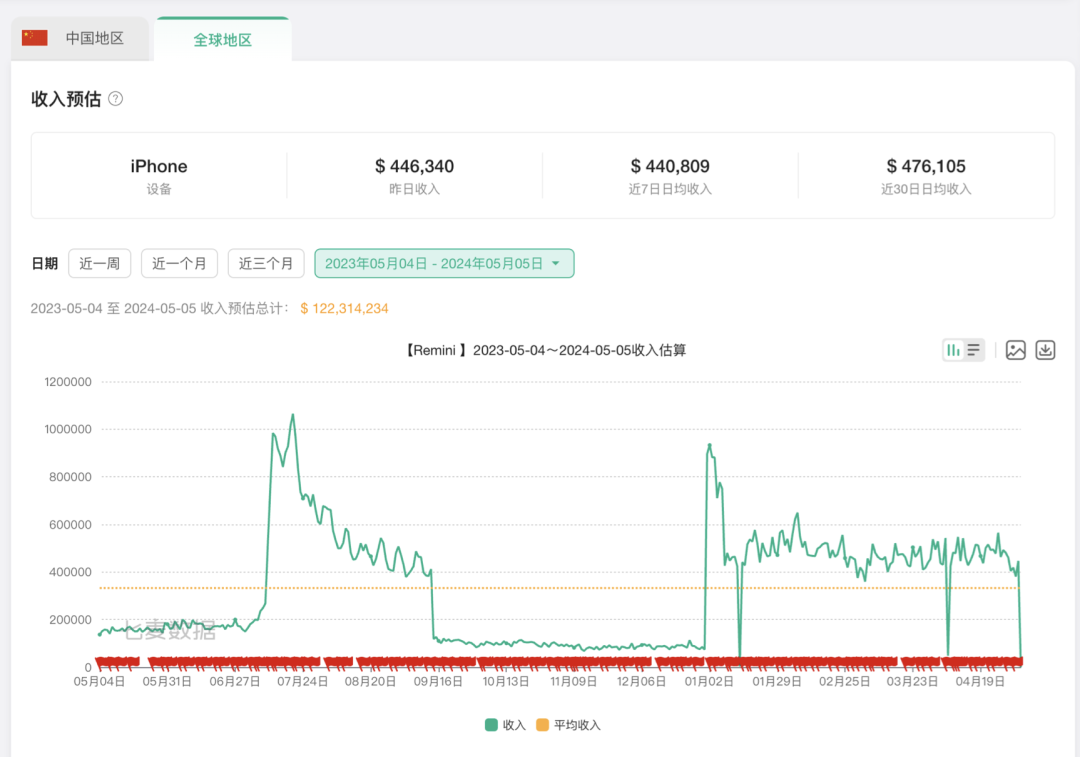This screenshot has width=1080, height=757.
Task: Click the $ 446,340 昨日收入 figure
Action: click(x=414, y=166)
